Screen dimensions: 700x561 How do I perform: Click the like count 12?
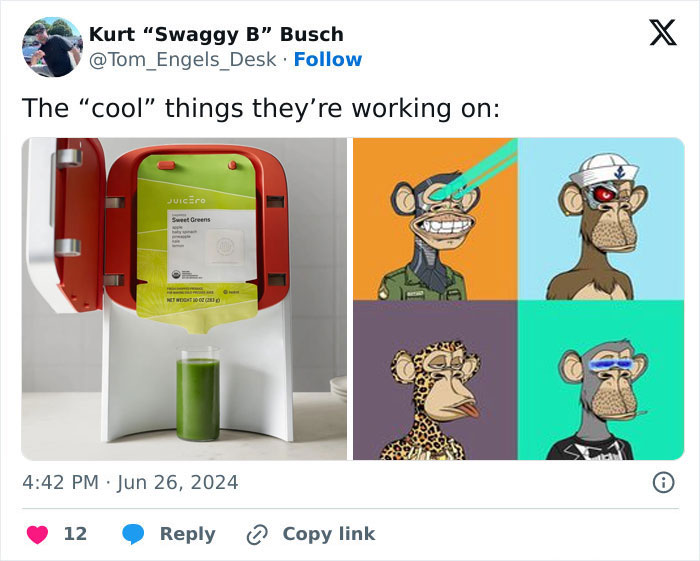click(75, 534)
